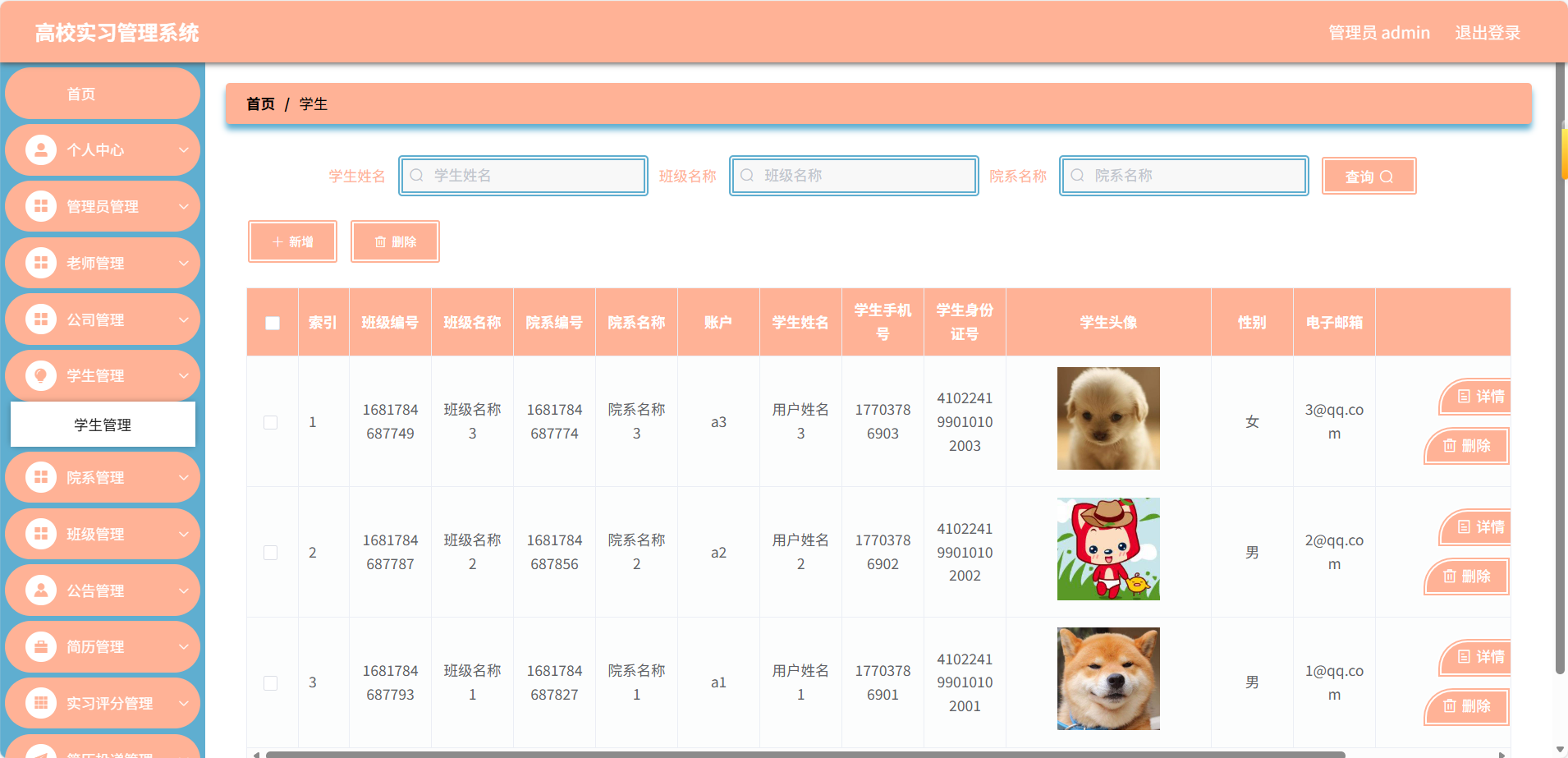
Task: Click 管理员 admin account label
Action: click(x=1379, y=33)
